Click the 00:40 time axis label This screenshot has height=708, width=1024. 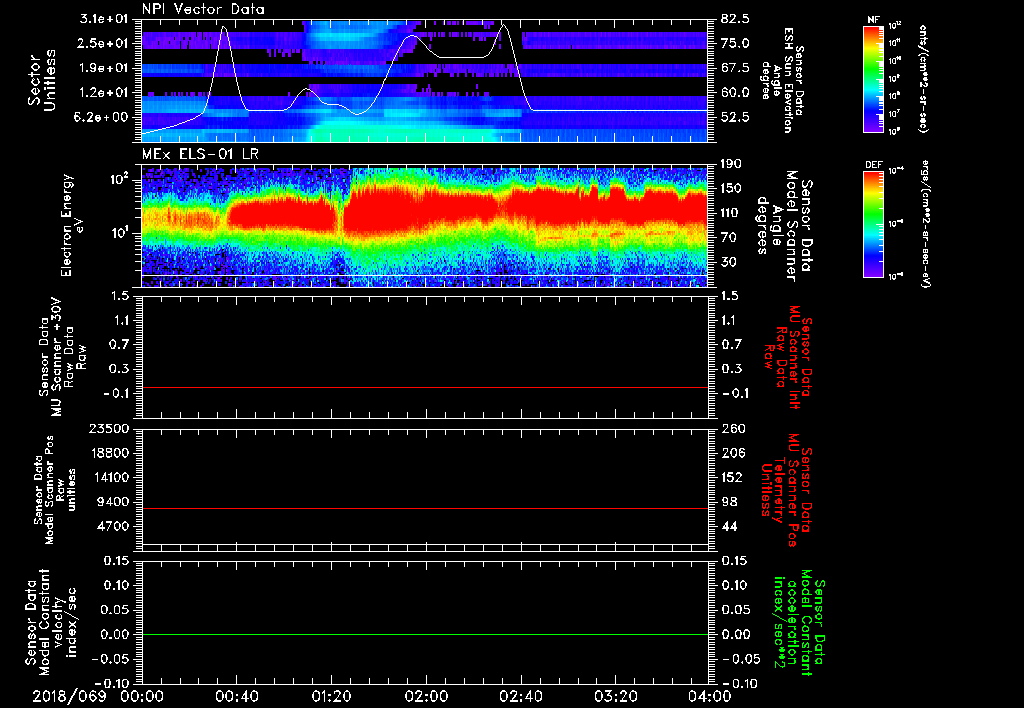click(x=236, y=696)
